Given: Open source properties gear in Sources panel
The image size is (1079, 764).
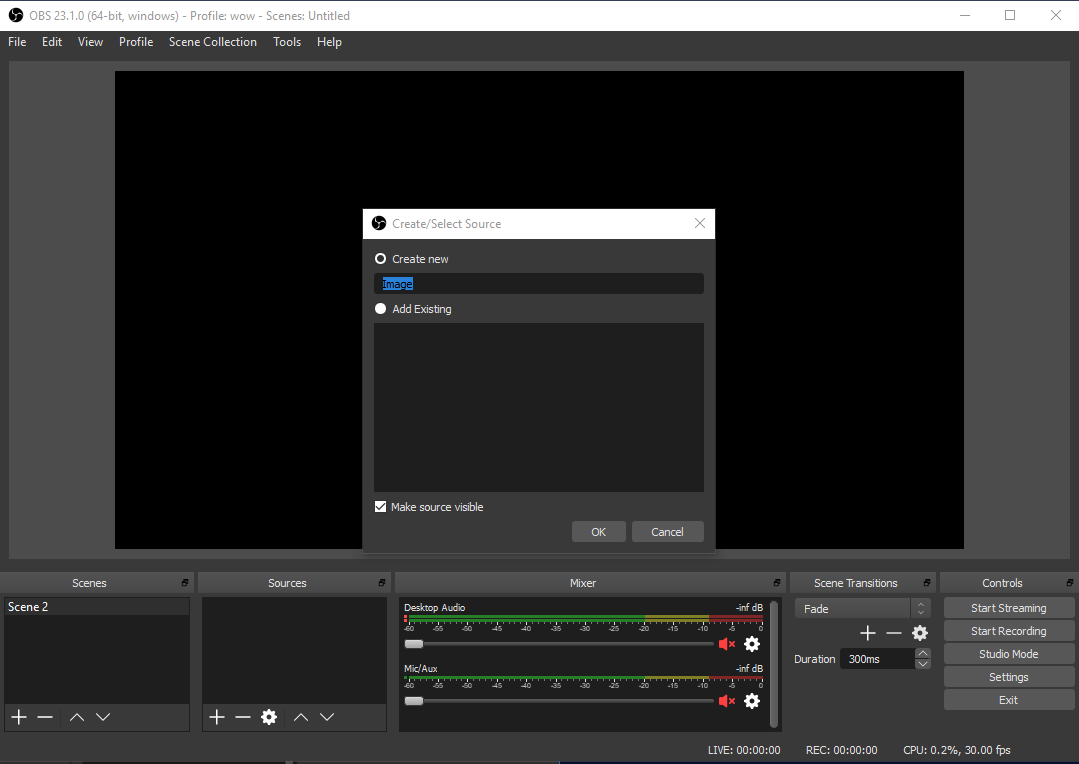Looking at the screenshot, I should pyautogui.click(x=269, y=717).
